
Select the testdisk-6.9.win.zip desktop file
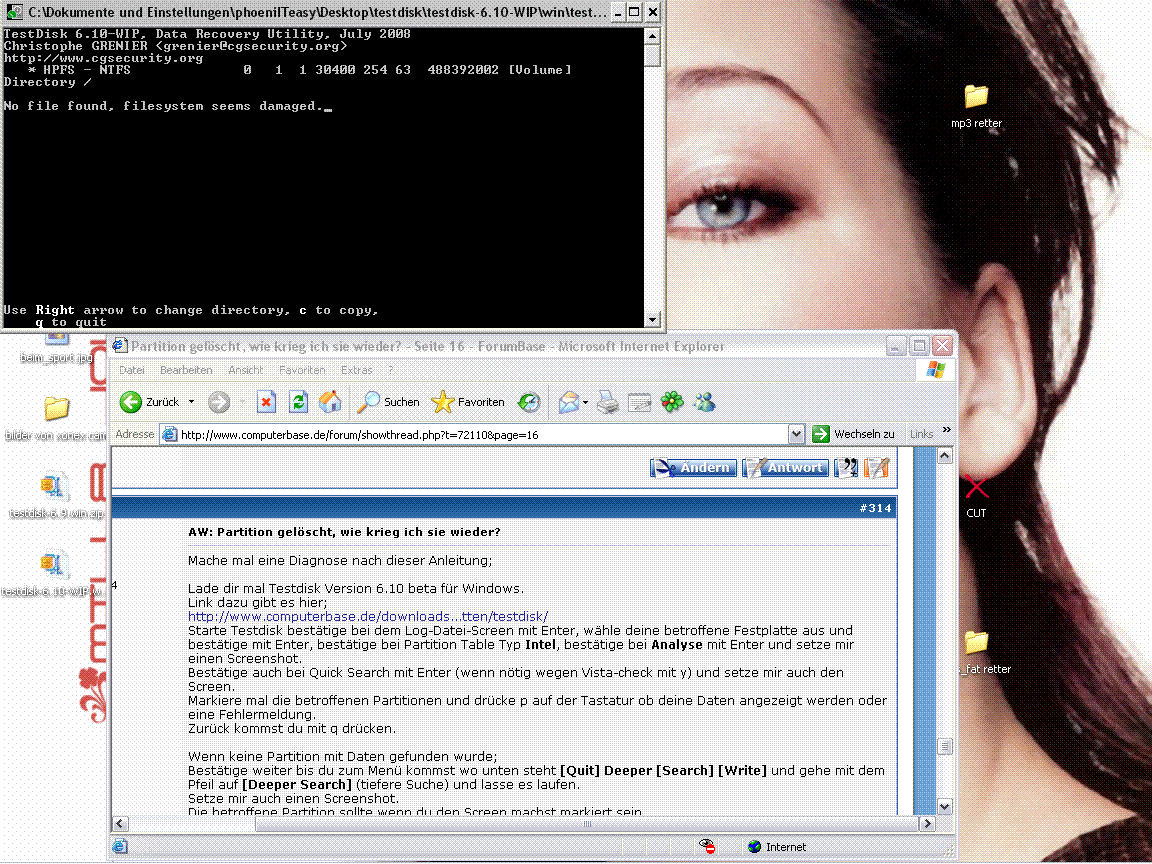tap(55, 496)
